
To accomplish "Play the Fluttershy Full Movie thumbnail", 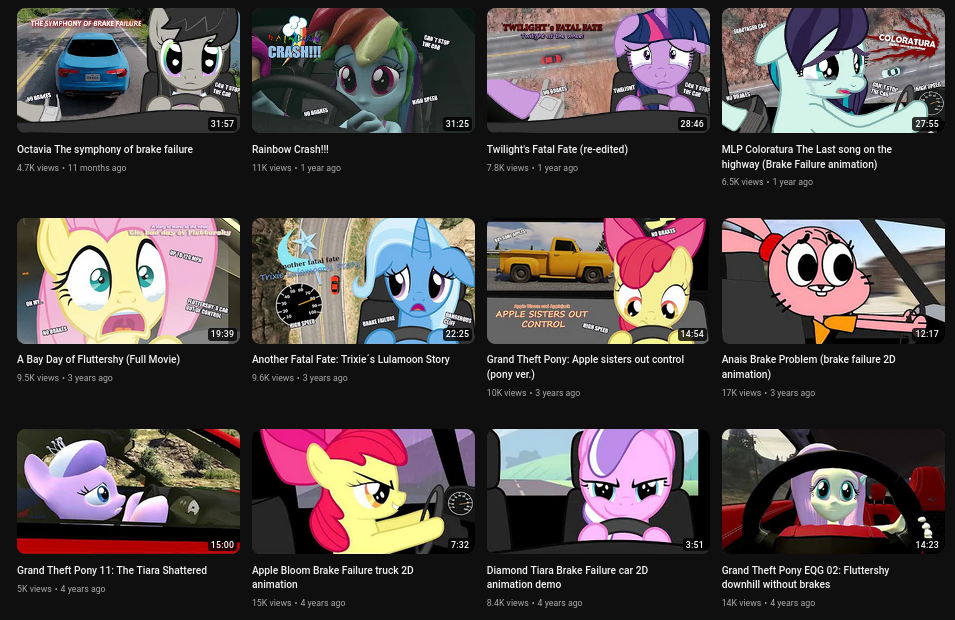I will pyautogui.click(x=129, y=281).
